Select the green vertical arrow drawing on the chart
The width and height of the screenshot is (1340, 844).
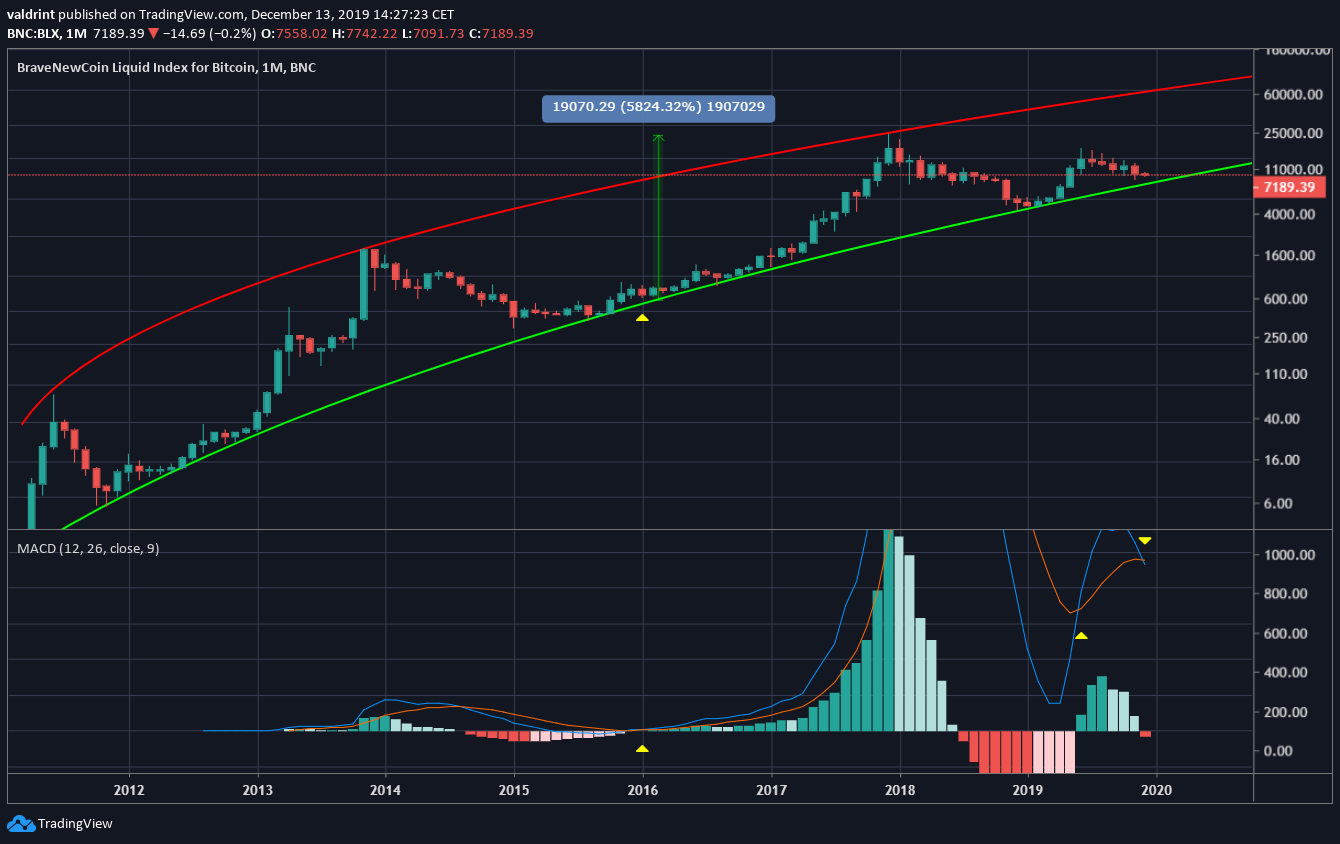click(658, 215)
